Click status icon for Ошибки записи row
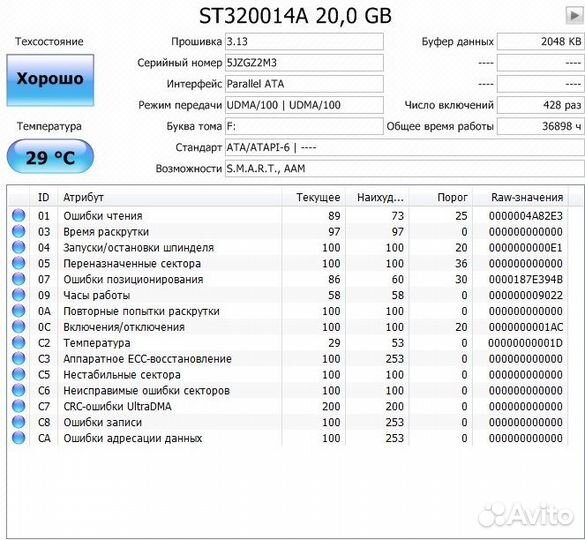Screen dimensions: 585x540 tap(18, 422)
